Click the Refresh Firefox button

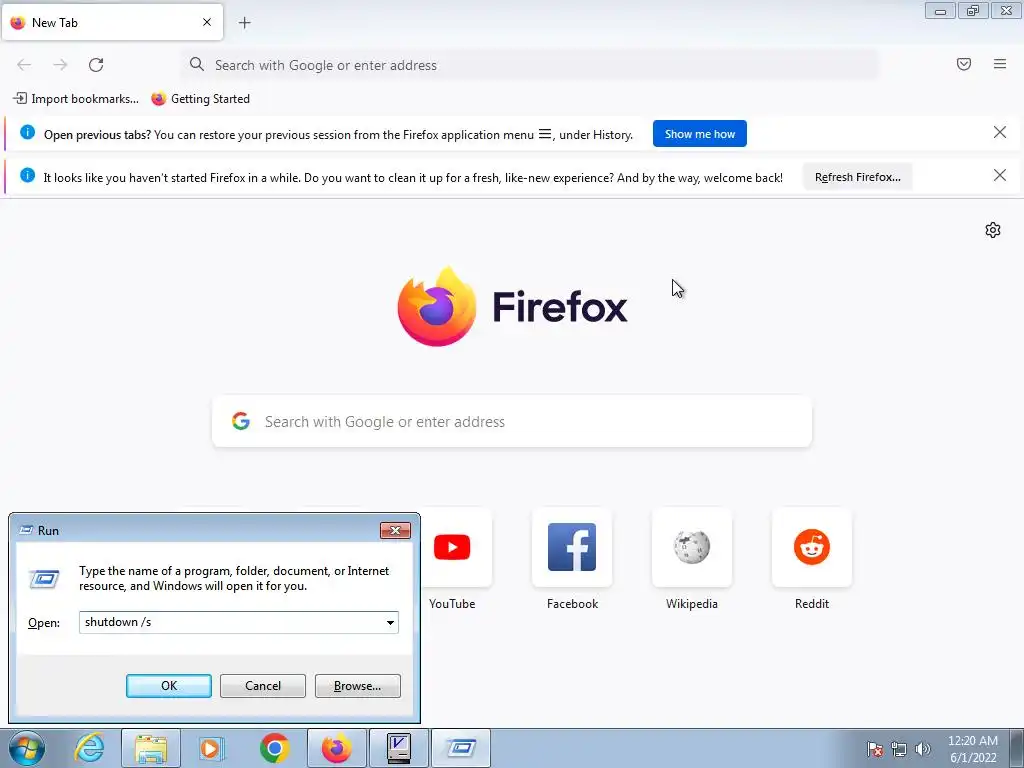(x=857, y=177)
